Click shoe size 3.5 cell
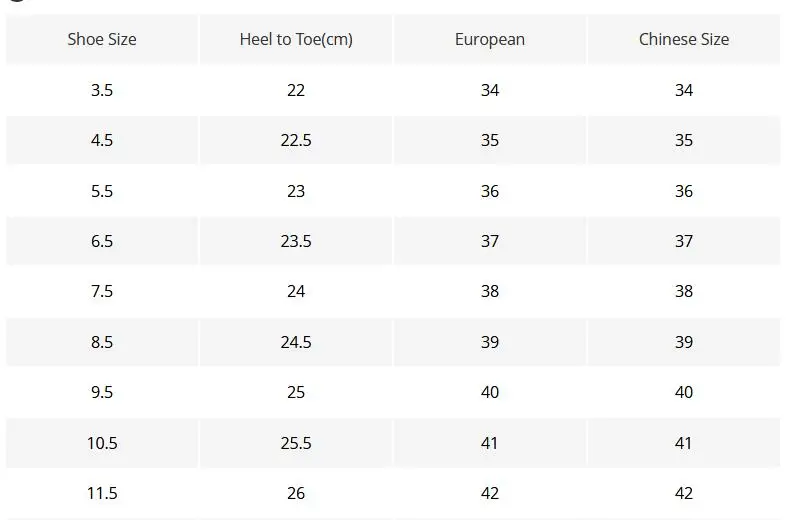 pos(102,90)
